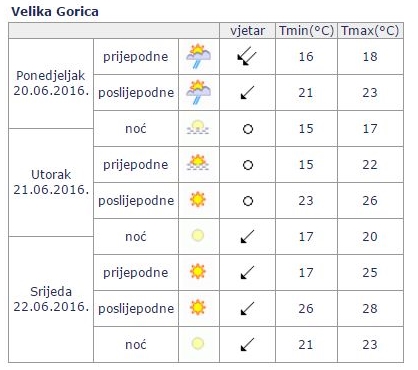418x370 pixels.
Task: Click Wednesday afternoon Tmax value 28
Action: [x=370, y=308]
